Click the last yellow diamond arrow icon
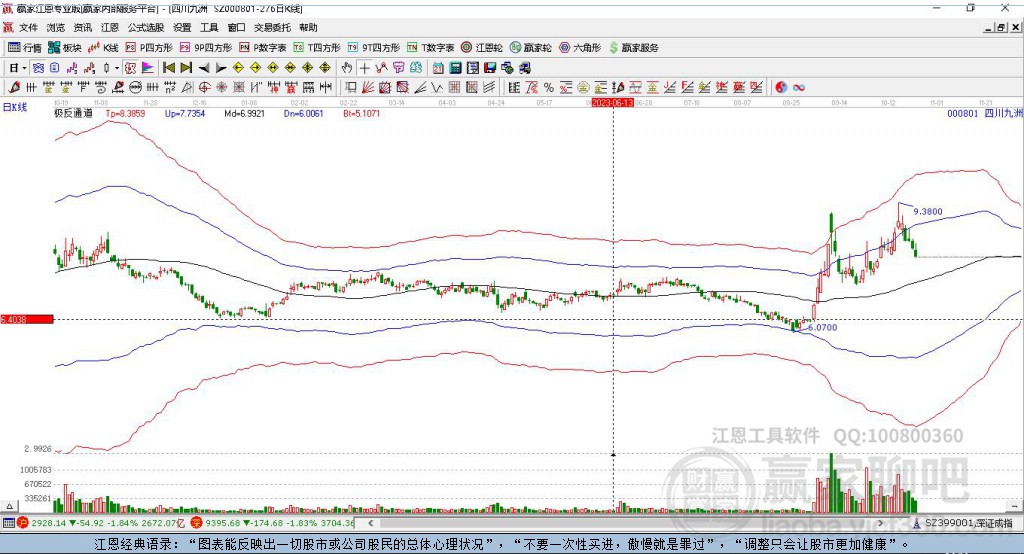 325,68
